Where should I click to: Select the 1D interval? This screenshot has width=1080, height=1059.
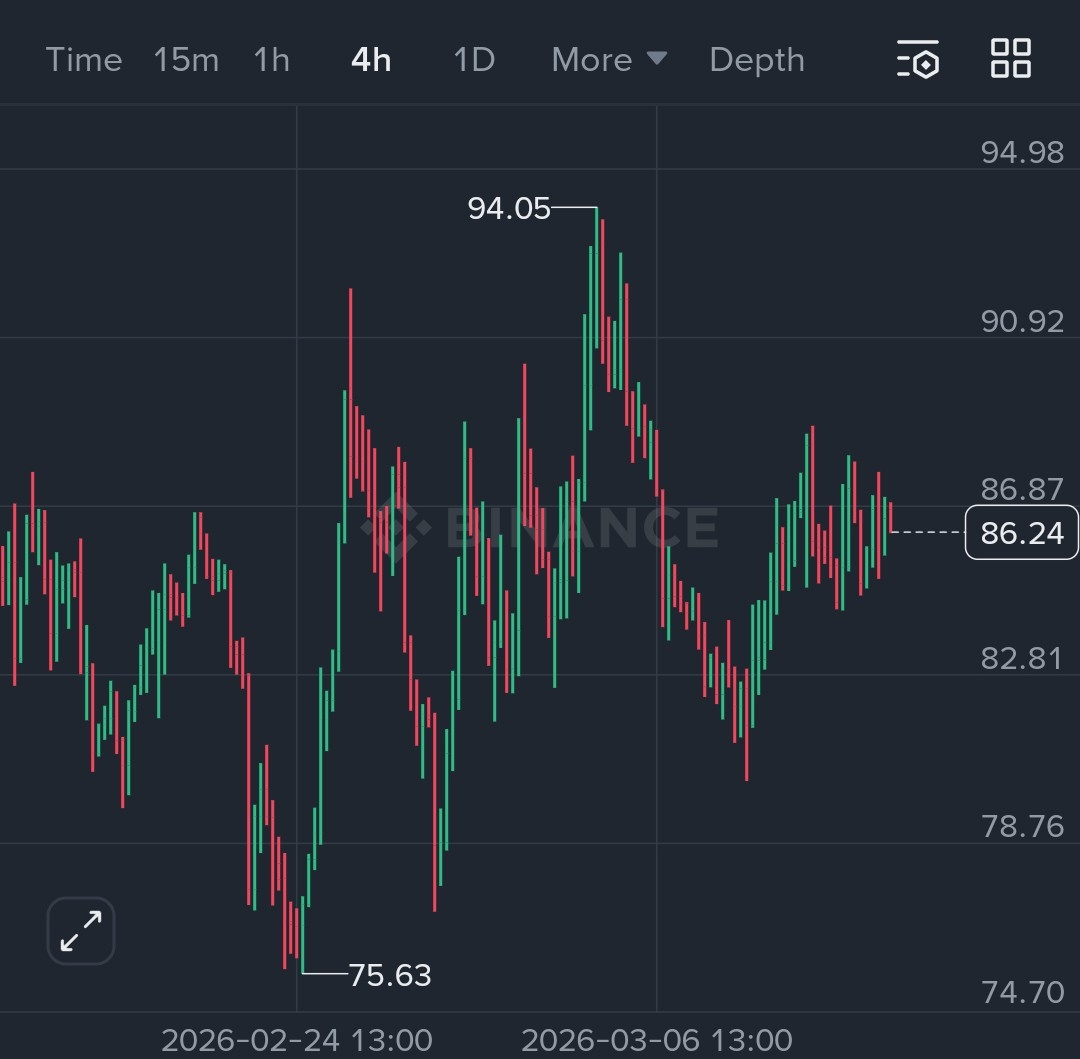[475, 60]
